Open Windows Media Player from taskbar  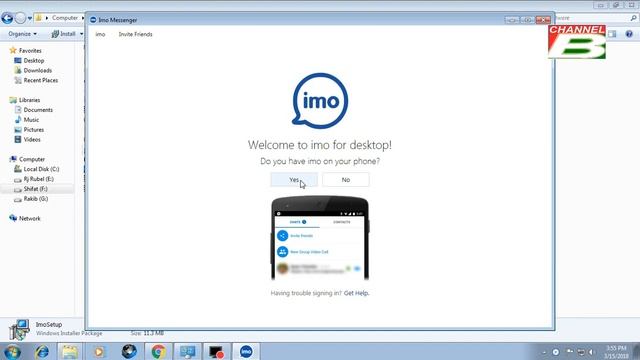pos(99,351)
